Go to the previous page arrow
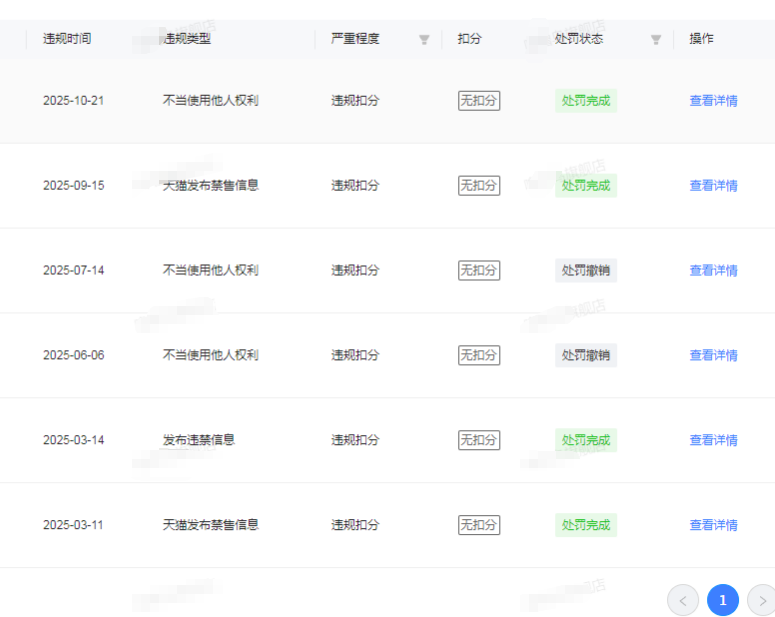This screenshot has width=775, height=617. coord(683,600)
